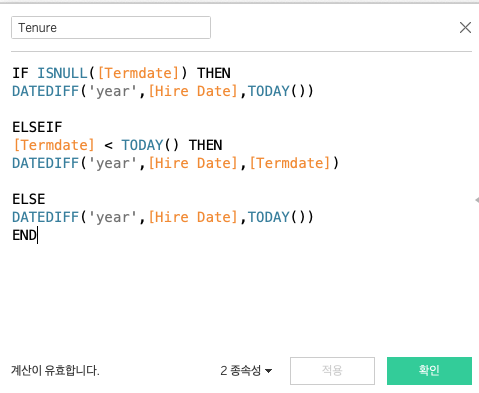Place cursor after END keyword

click(37, 235)
